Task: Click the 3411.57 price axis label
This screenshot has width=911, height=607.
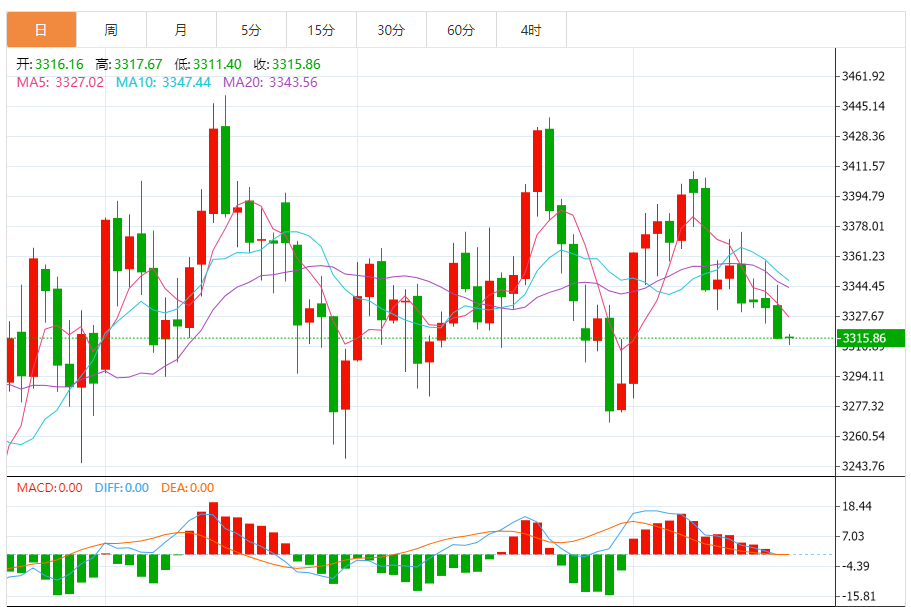Action: coord(863,166)
